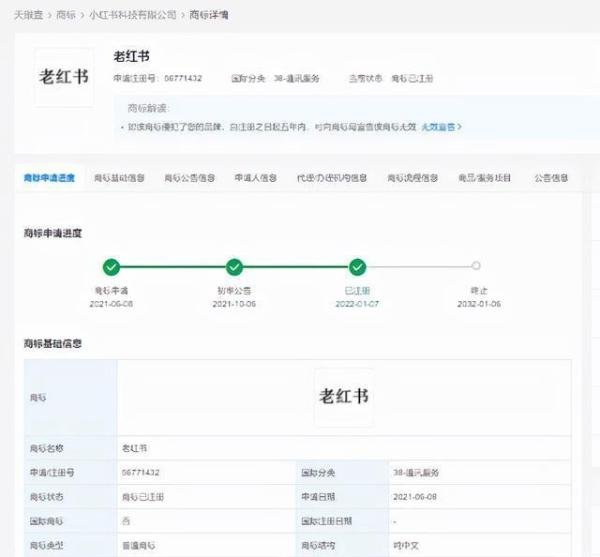Viewport: 600px width, 557px height.
Task: Click the green check above 已注册 step
Action: (x=357, y=267)
